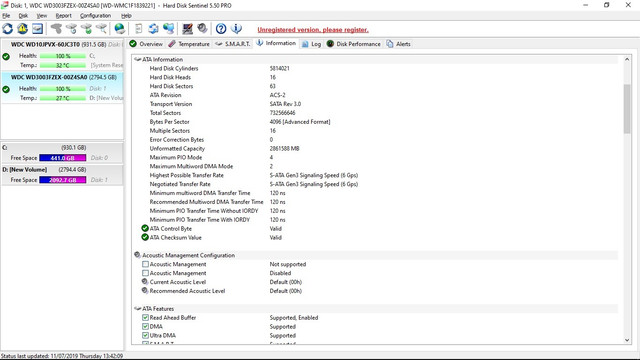Switch to the S.M.A.R.T. tab
640x360 pixels.
233,44
